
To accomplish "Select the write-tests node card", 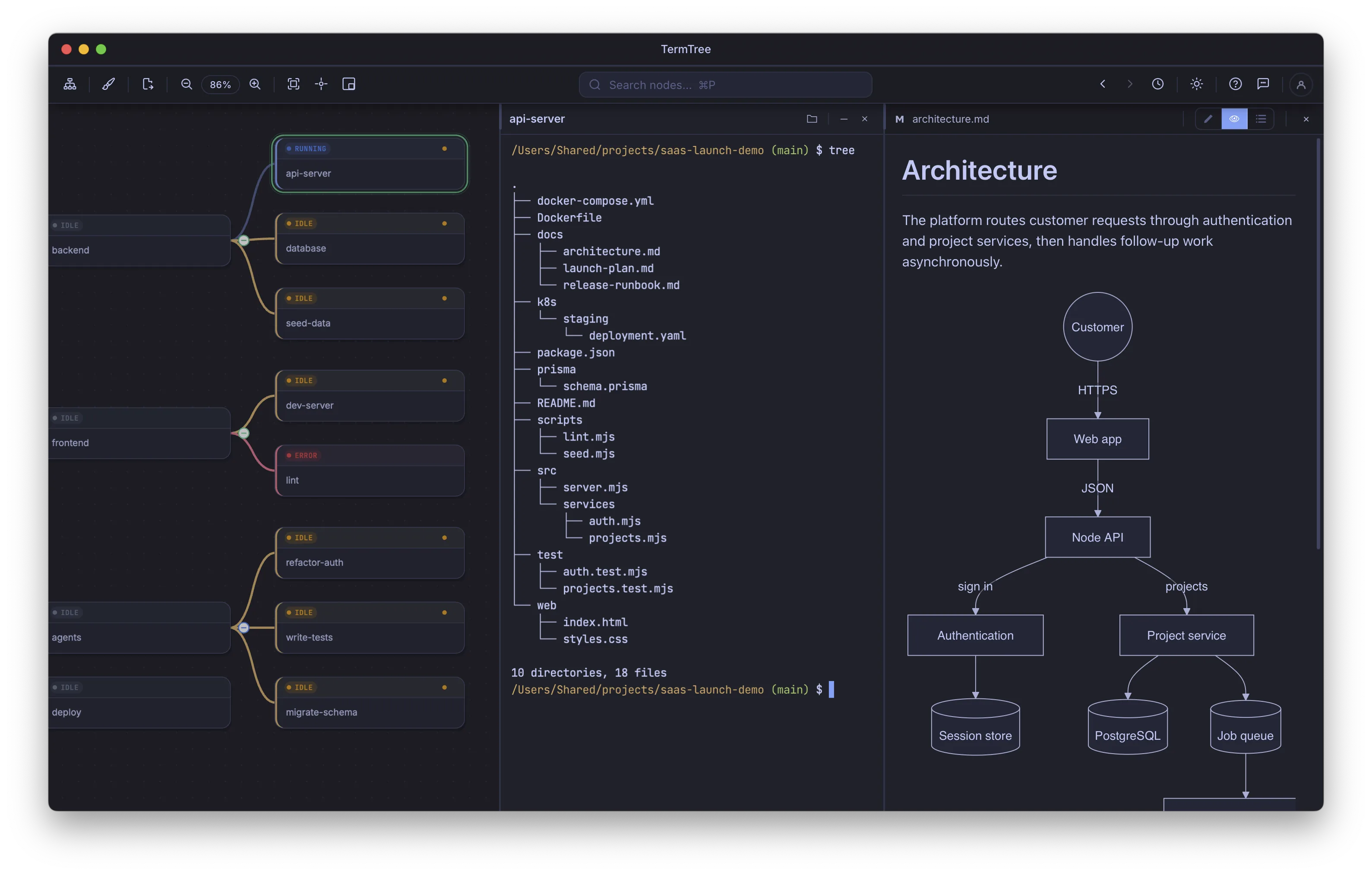I will click(370, 628).
